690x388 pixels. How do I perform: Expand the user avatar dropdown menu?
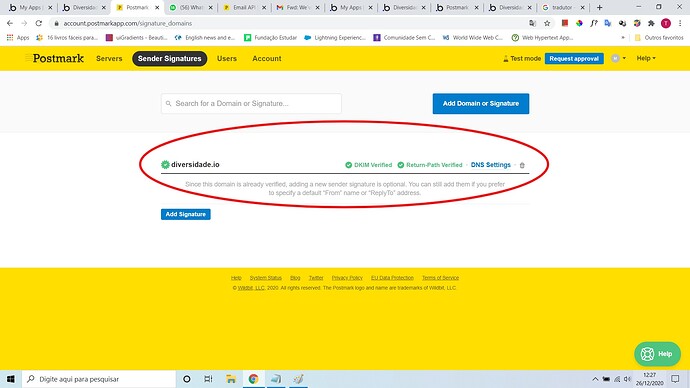pyautogui.click(x=618, y=59)
